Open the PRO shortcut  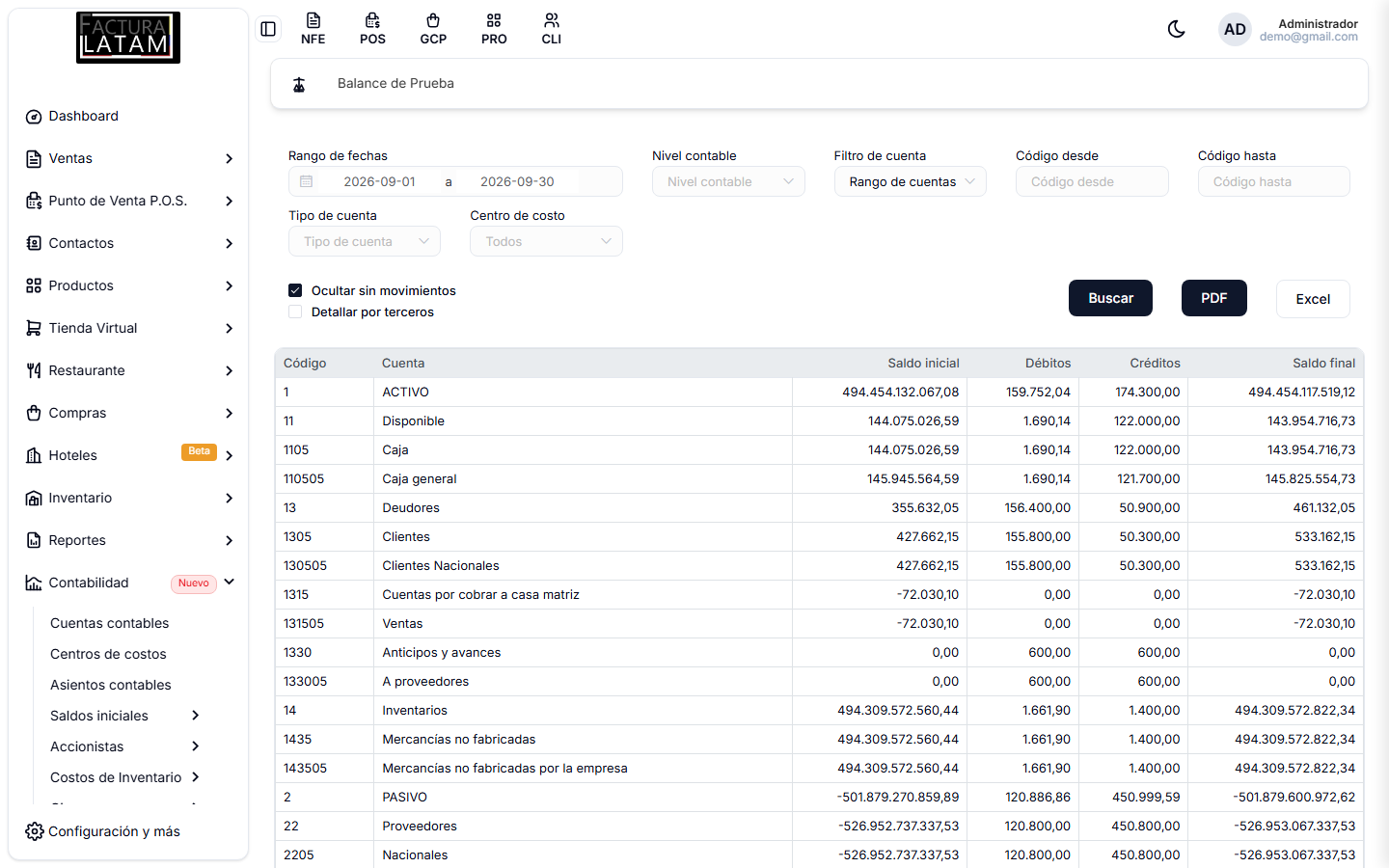point(494,29)
